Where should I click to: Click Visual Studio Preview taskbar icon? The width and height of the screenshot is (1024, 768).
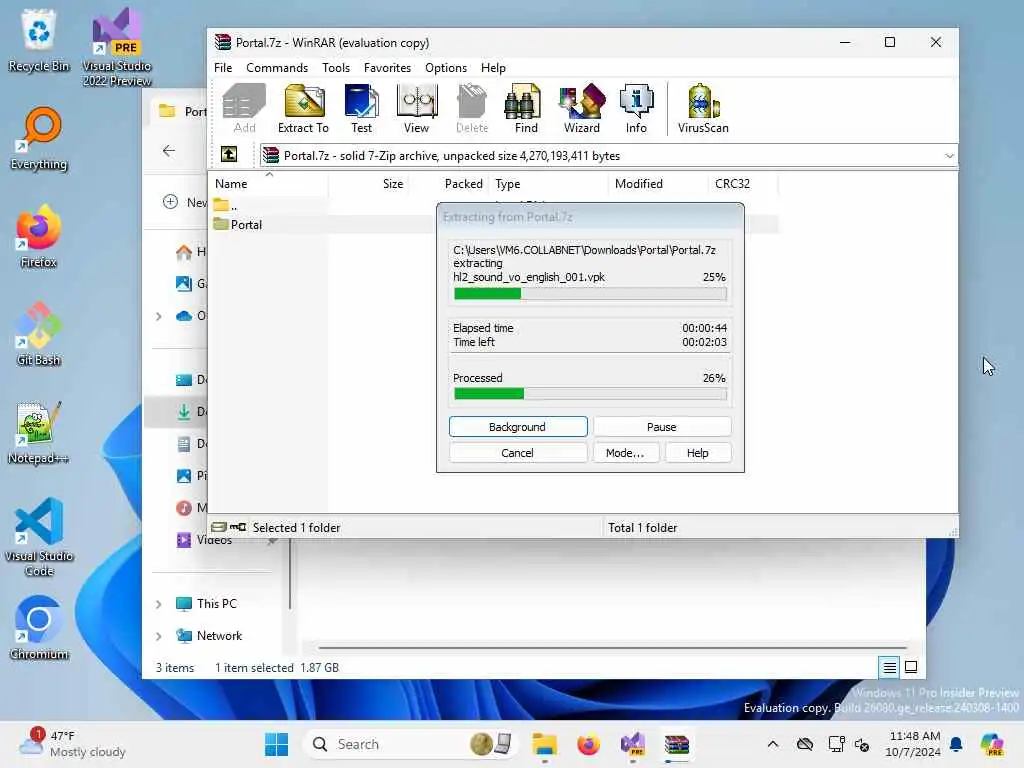(x=632, y=744)
